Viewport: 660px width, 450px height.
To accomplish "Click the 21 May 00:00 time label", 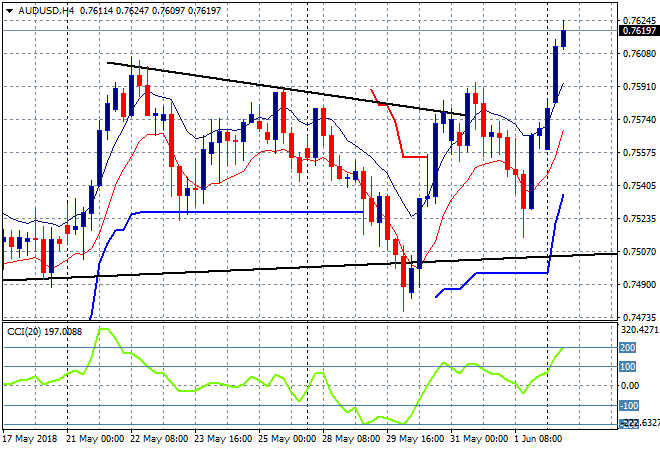I will pyautogui.click(x=95, y=439).
